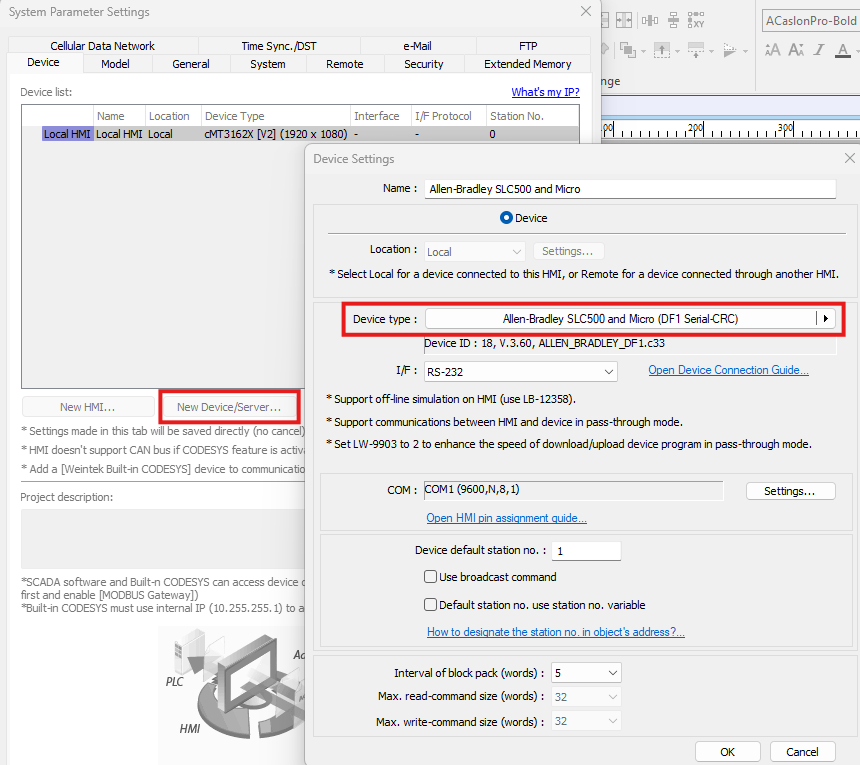
Task: Open the What's my IP? link
Action: (545, 92)
